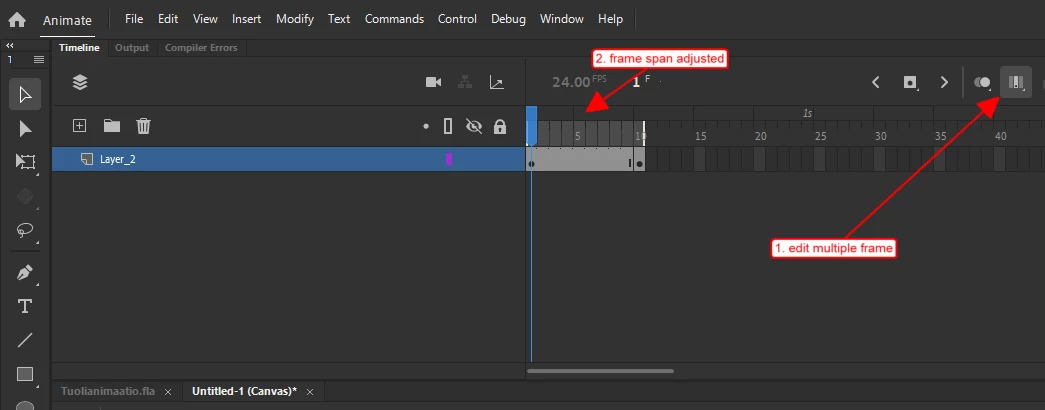Open the layer view options icon

coord(80,82)
